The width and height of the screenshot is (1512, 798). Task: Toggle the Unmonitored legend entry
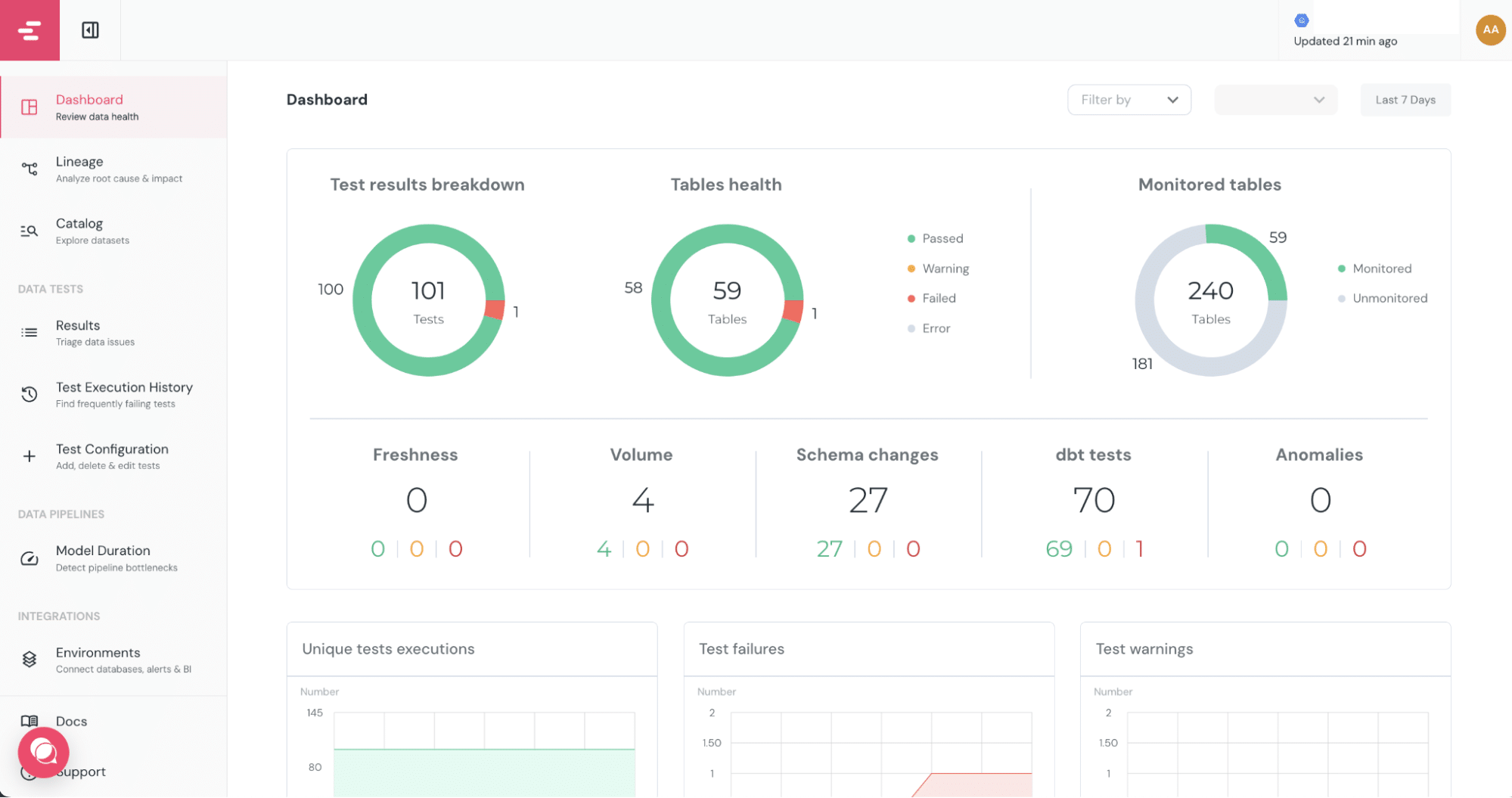[1389, 298]
